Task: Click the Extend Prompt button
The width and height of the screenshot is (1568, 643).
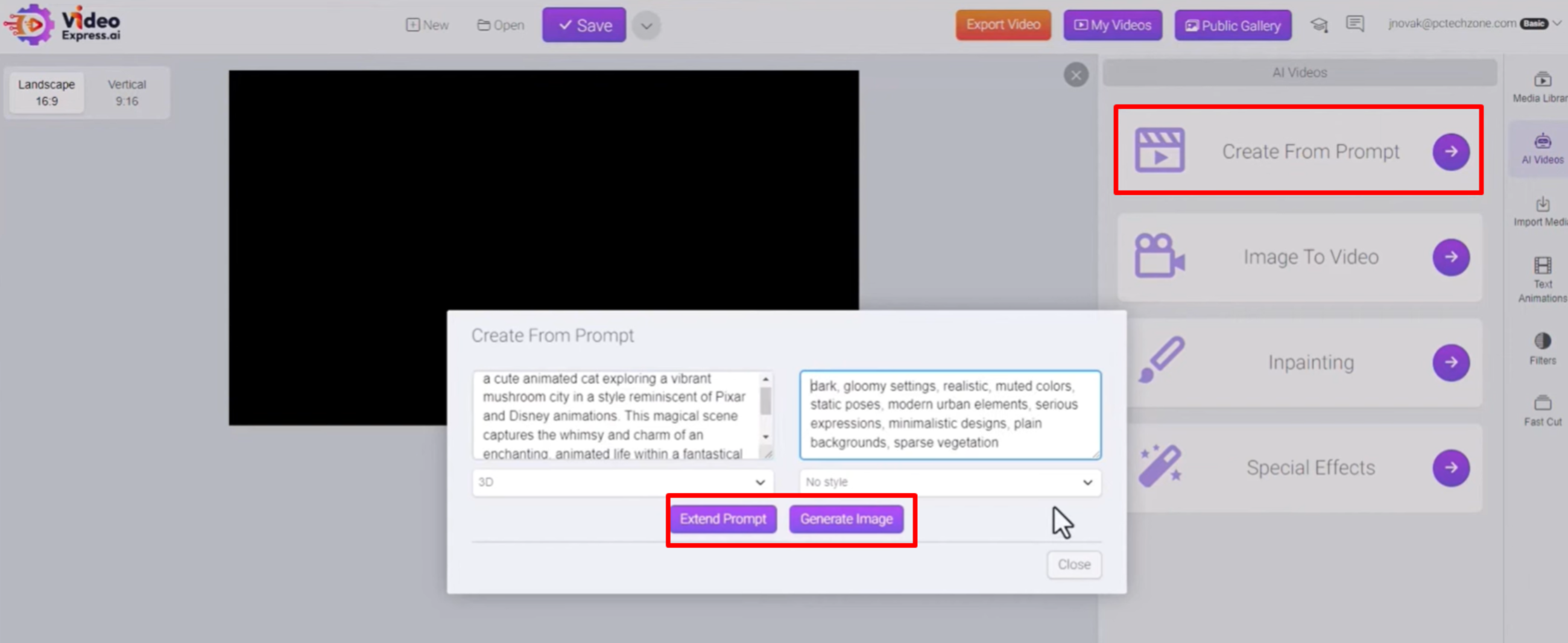Action: click(x=723, y=519)
